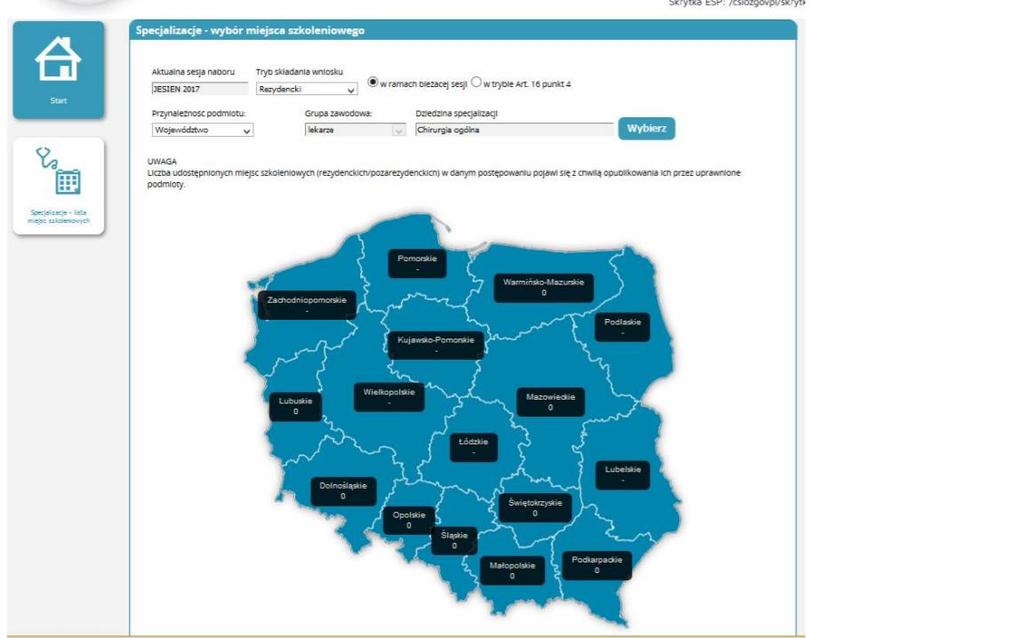The image size is (1024, 638).
Task: Select Lubelskie region label
Action: pyautogui.click(x=622, y=475)
